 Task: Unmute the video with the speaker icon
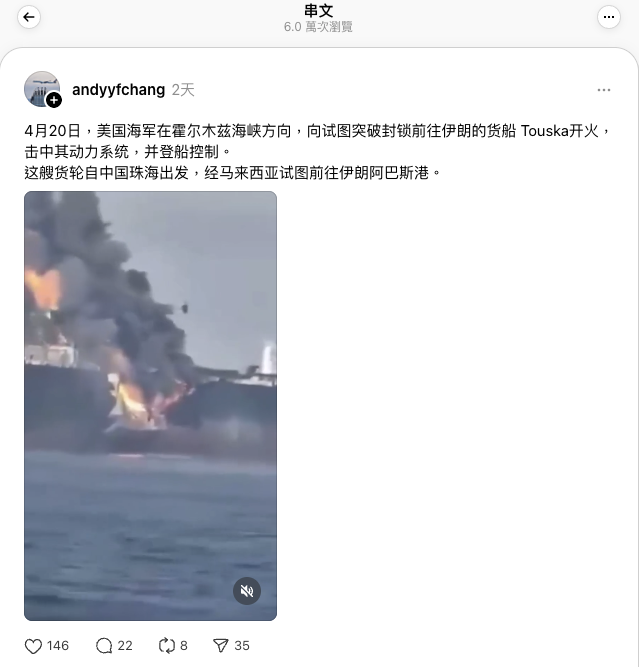tap(247, 591)
